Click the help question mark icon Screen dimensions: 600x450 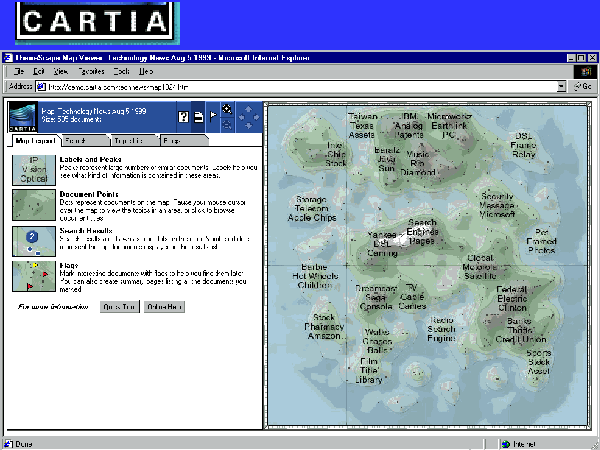(x=184, y=116)
